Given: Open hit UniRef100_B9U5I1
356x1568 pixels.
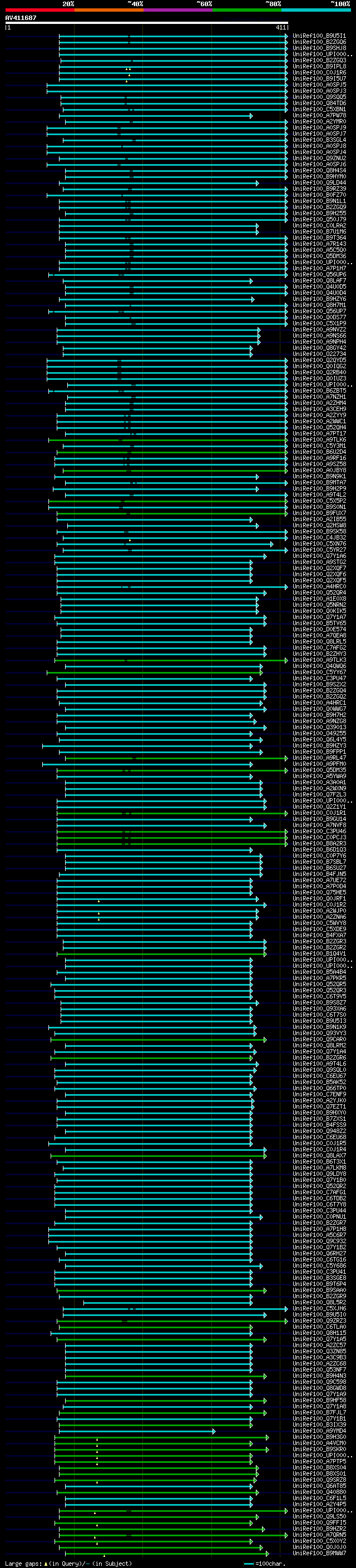Looking at the screenshot, I should 319,36.
